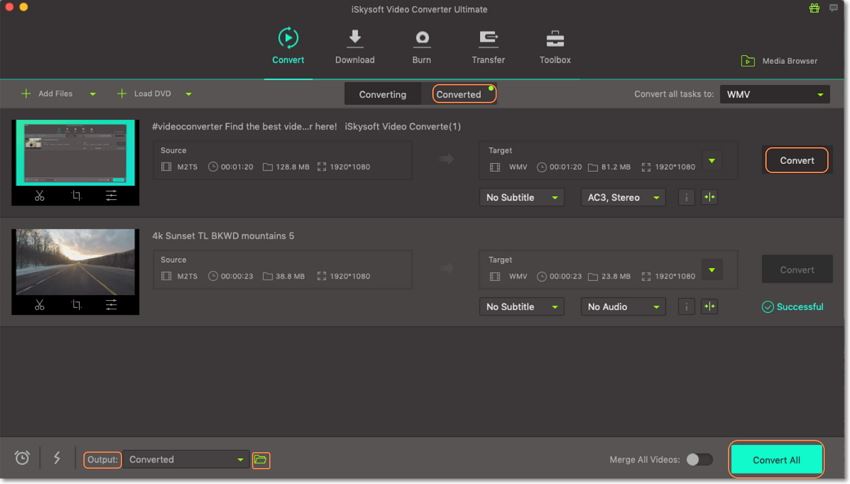Switch to the Converting tab
850x484 pixels.
(x=383, y=94)
